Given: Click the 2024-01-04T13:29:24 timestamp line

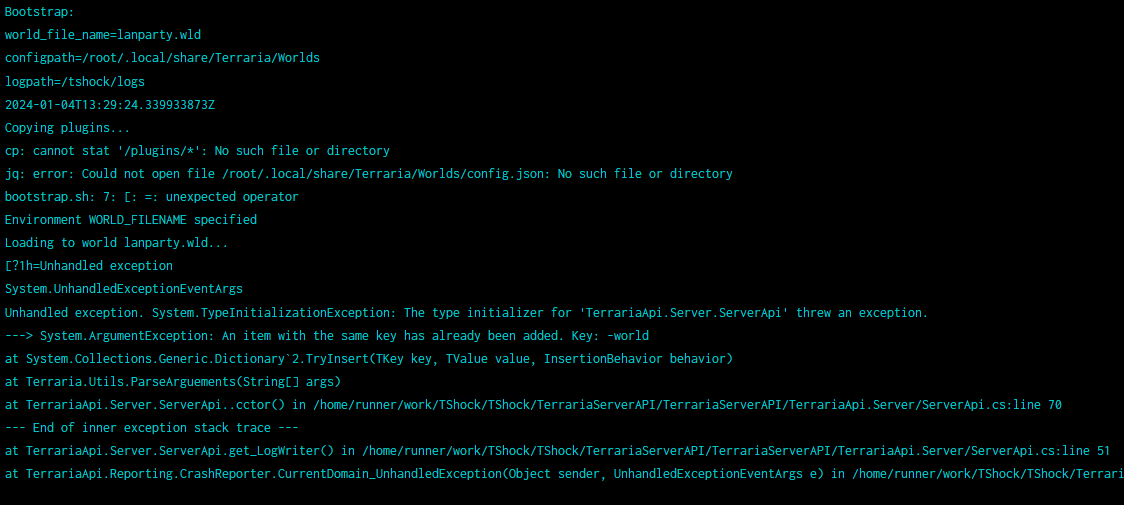Looking at the screenshot, I should 110,105.
